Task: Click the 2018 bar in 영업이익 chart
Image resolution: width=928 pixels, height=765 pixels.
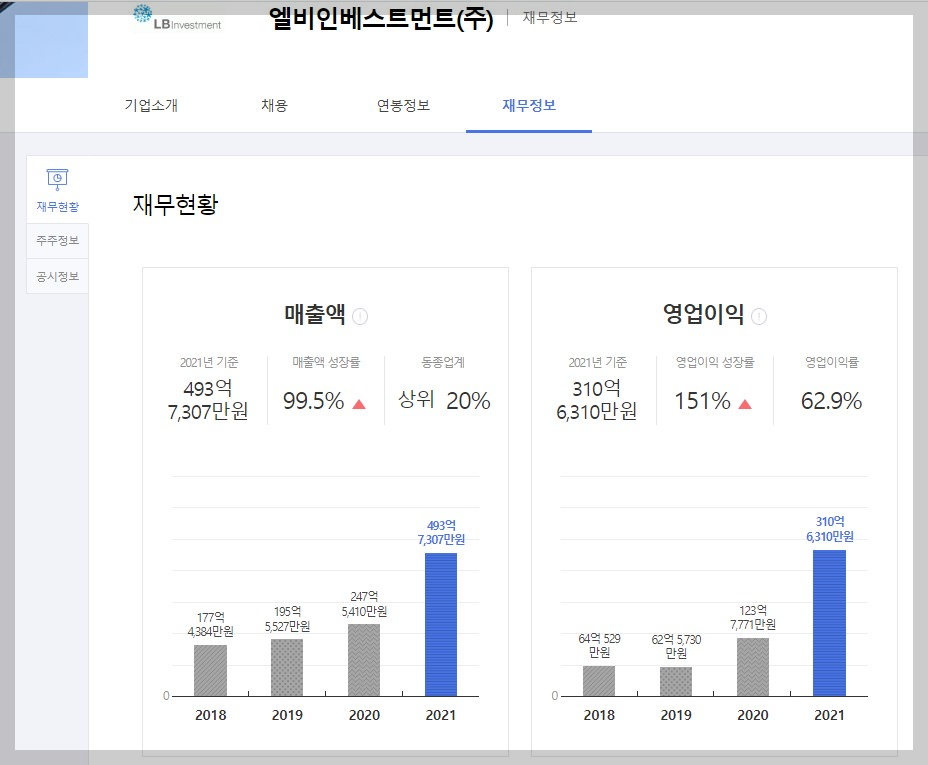Action: click(599, 681)
